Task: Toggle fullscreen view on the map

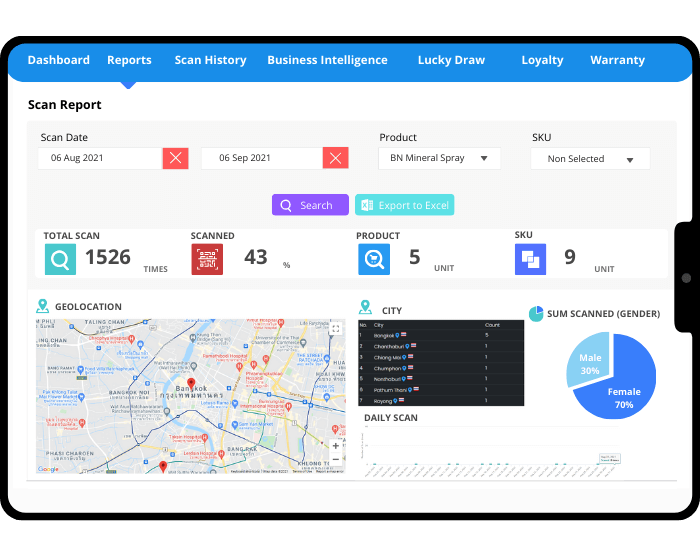Action: tap(334, 328)
